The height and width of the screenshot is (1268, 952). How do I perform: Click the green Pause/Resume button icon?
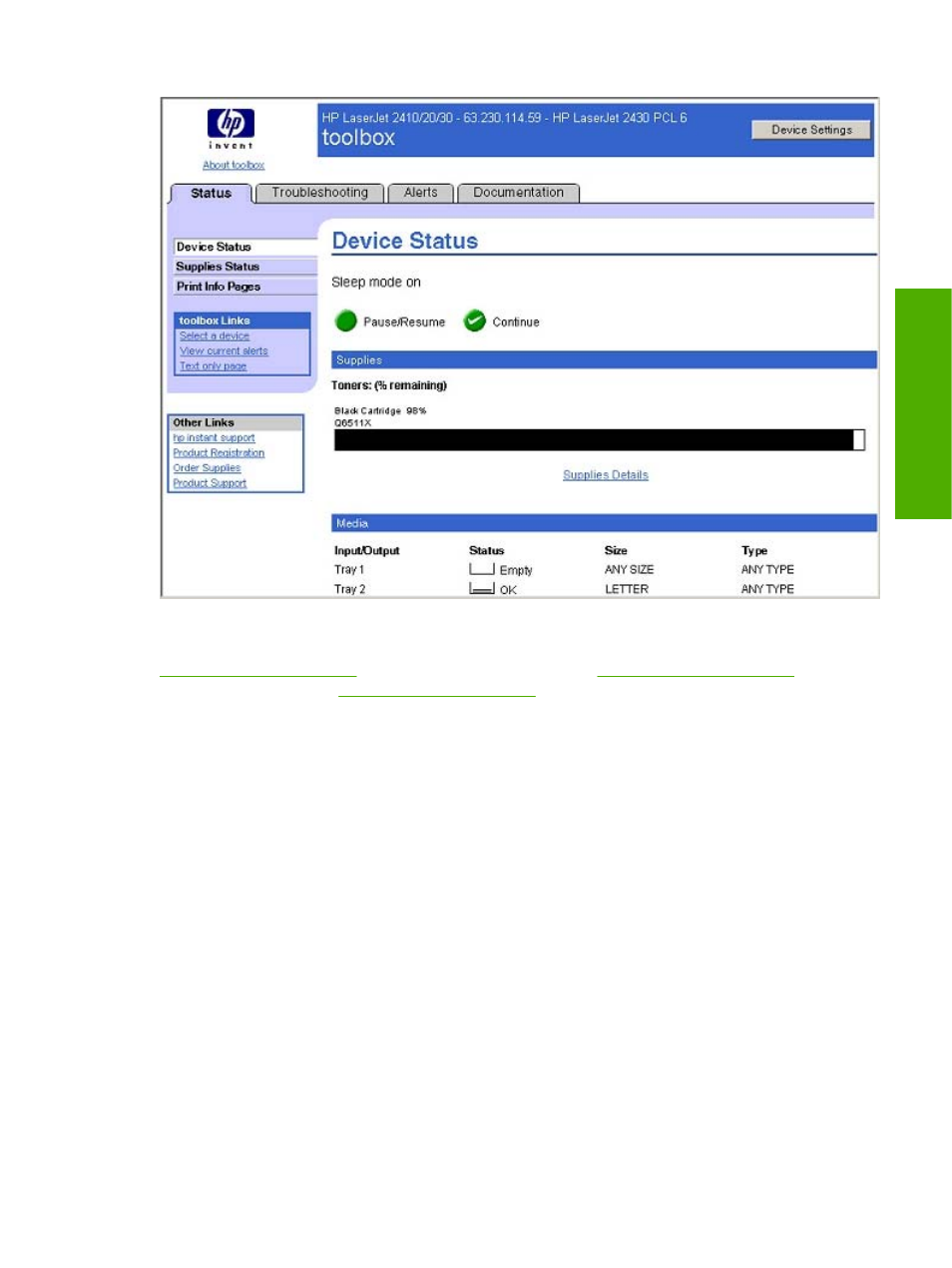pyautogui.click(x=346, y=320)
